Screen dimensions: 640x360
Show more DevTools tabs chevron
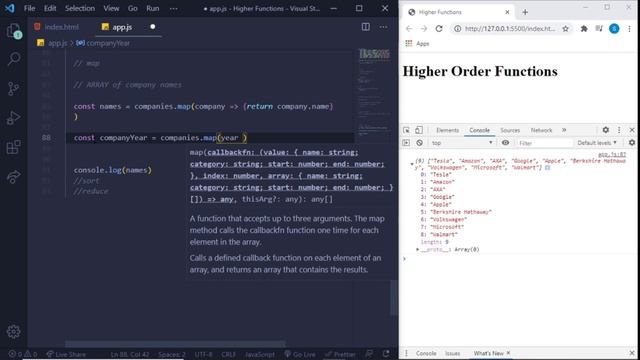click(x=564, y=130)
